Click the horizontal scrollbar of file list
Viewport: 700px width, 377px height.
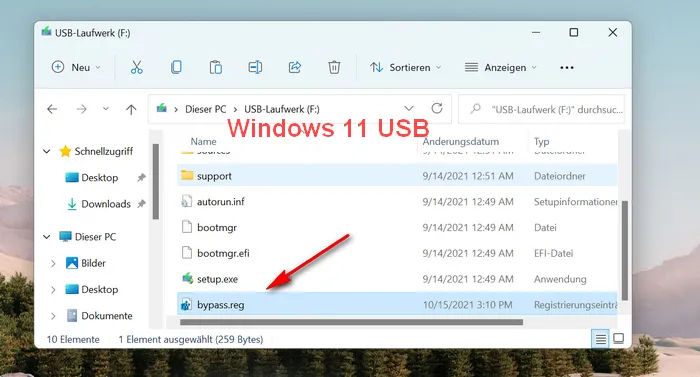tap(351, 322)
